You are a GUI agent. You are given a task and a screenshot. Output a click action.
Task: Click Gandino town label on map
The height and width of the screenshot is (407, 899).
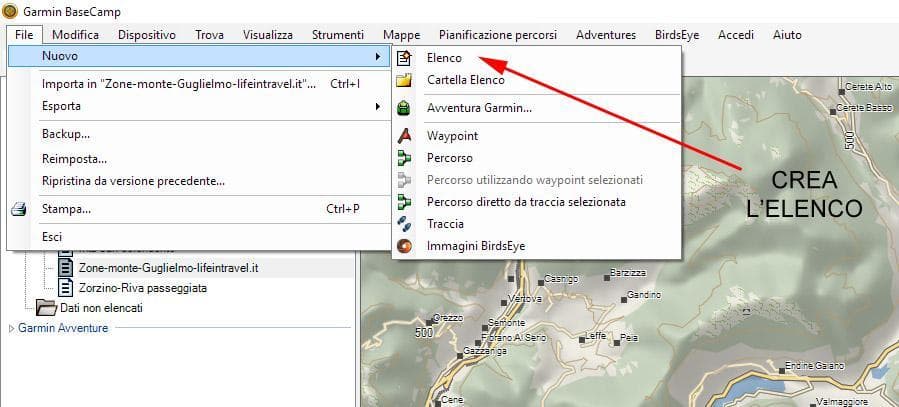pyautogui.click(x=644, y=295)
